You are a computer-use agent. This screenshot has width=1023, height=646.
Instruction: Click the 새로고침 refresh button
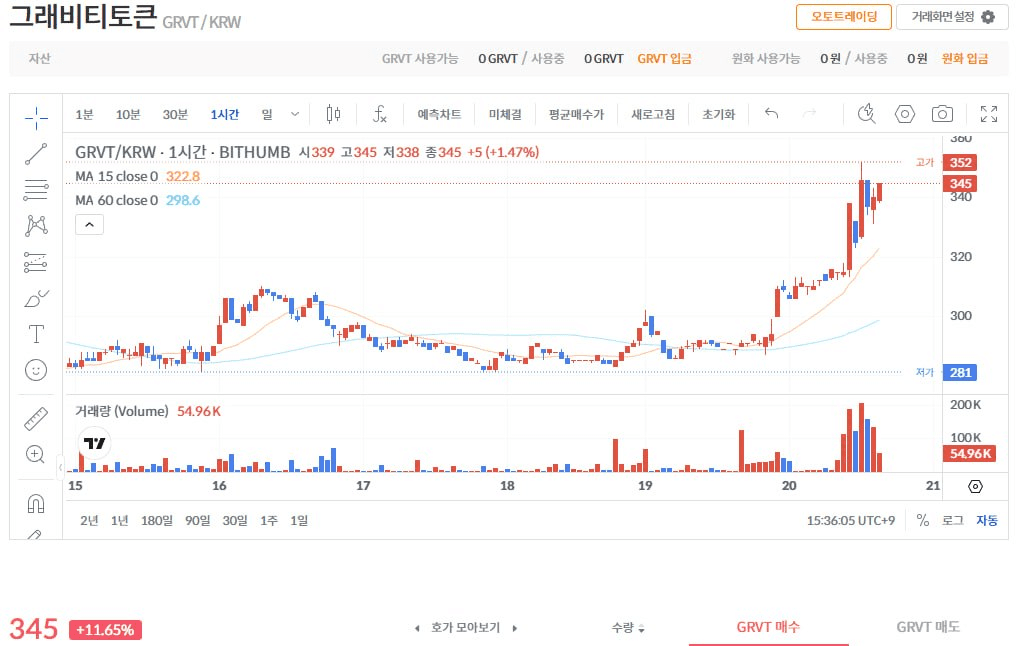(x=652, y=114)
